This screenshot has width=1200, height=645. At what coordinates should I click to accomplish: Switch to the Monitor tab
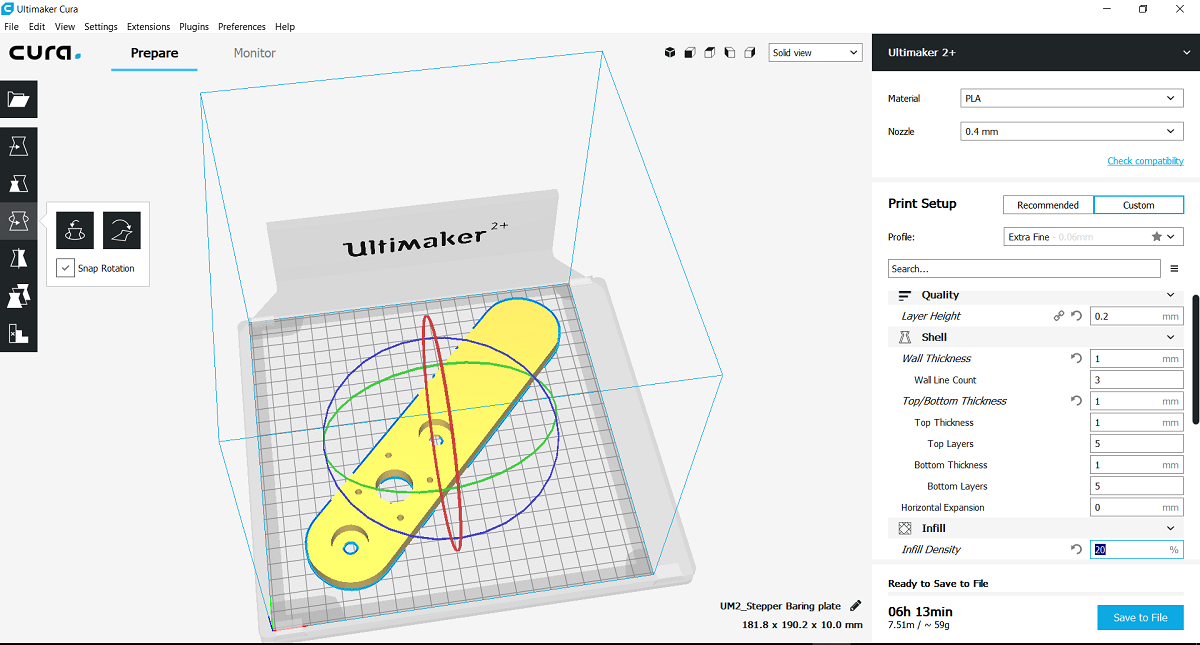[255, 53]
